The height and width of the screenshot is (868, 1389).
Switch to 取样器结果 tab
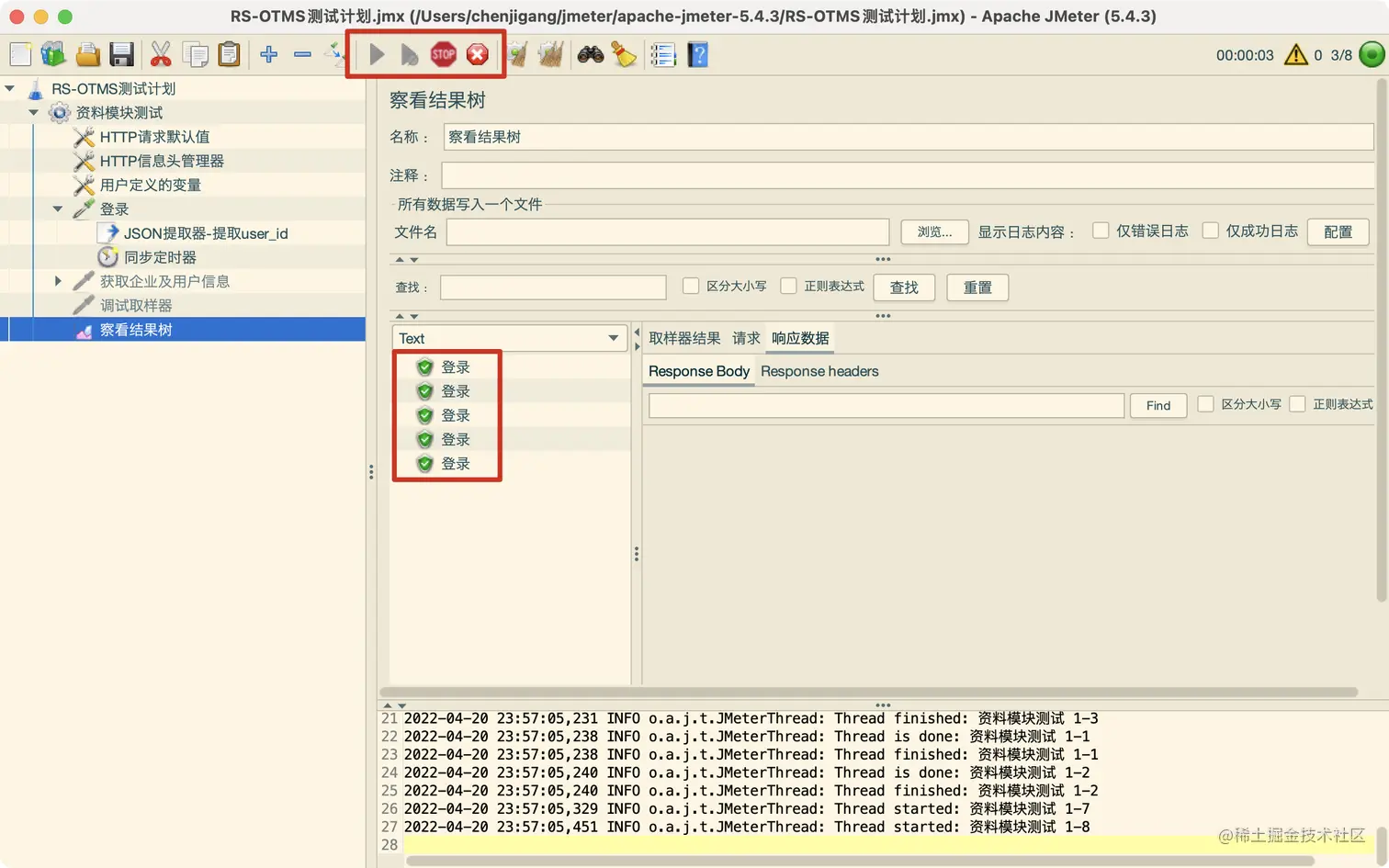pyautogui.click(x=684, y=338)
